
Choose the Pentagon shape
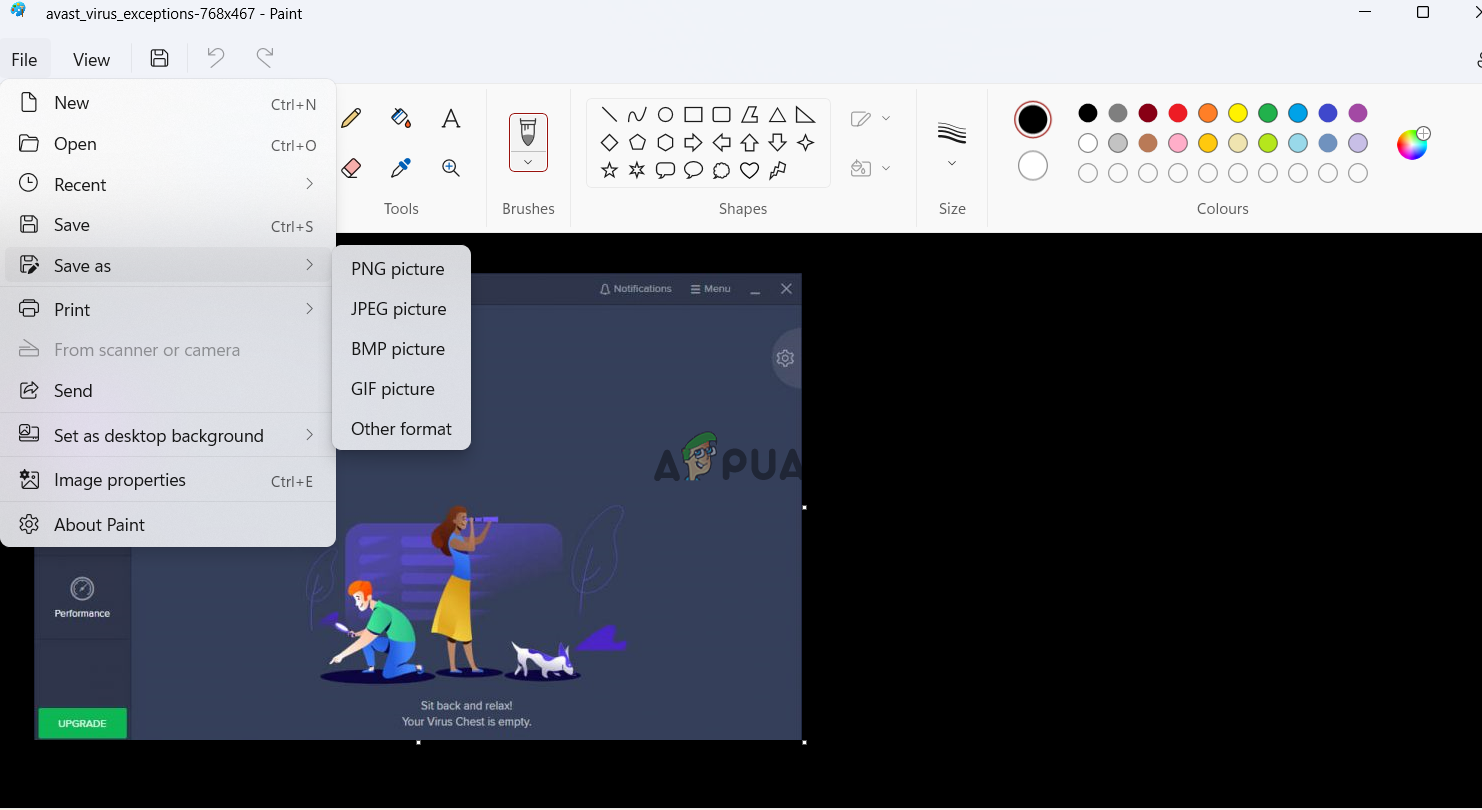tap(637, 143)
